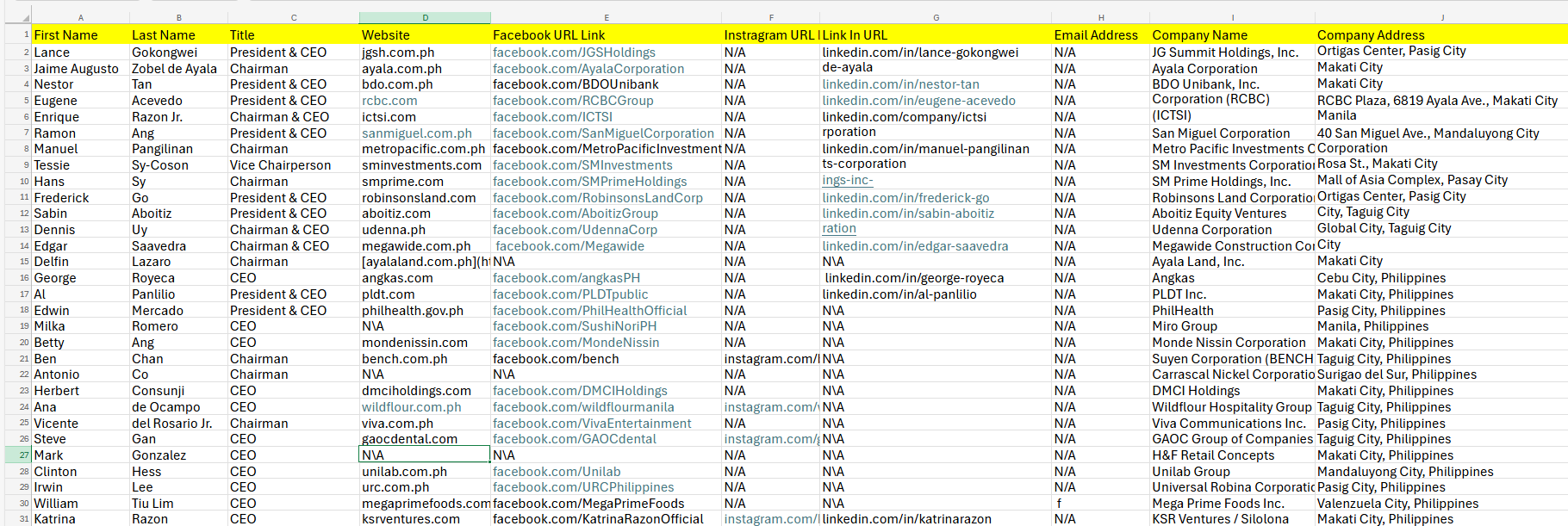Image resolution: width=1568 pixels, height=526 pixels.
Task: Open the facebook.com/JGSHoldings link
Action: pos(574,53)
